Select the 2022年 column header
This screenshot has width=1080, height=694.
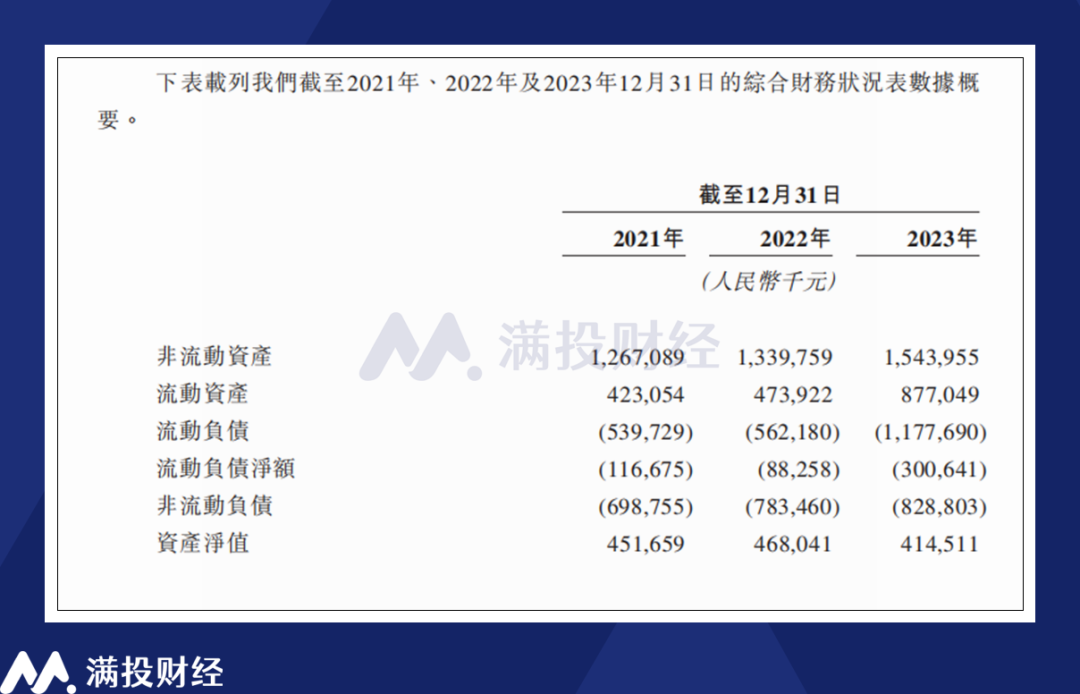[795, 239]
